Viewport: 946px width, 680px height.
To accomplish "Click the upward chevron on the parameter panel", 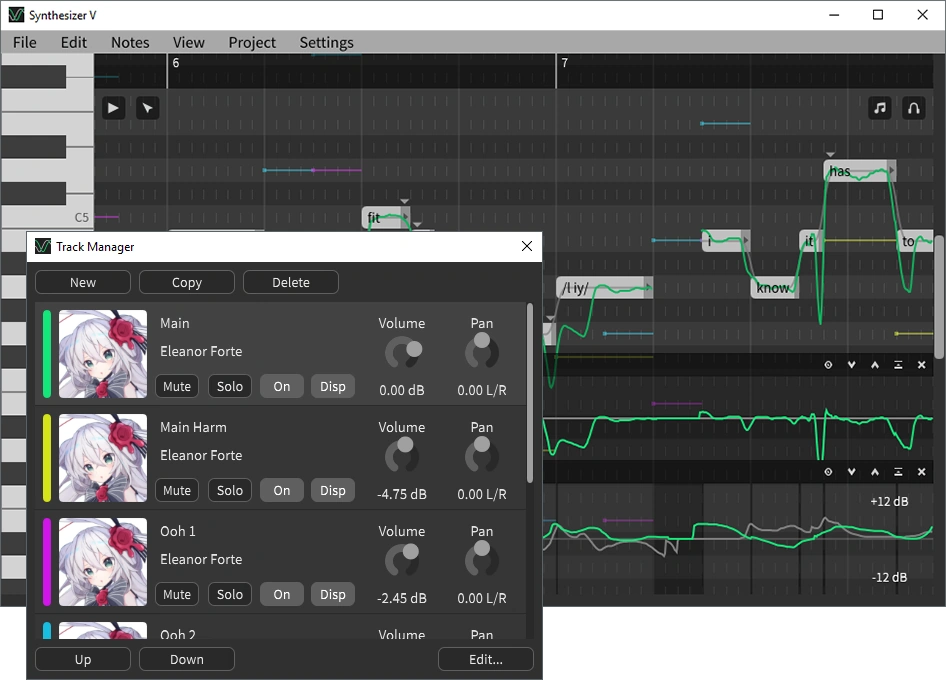I will coord(875,364).
